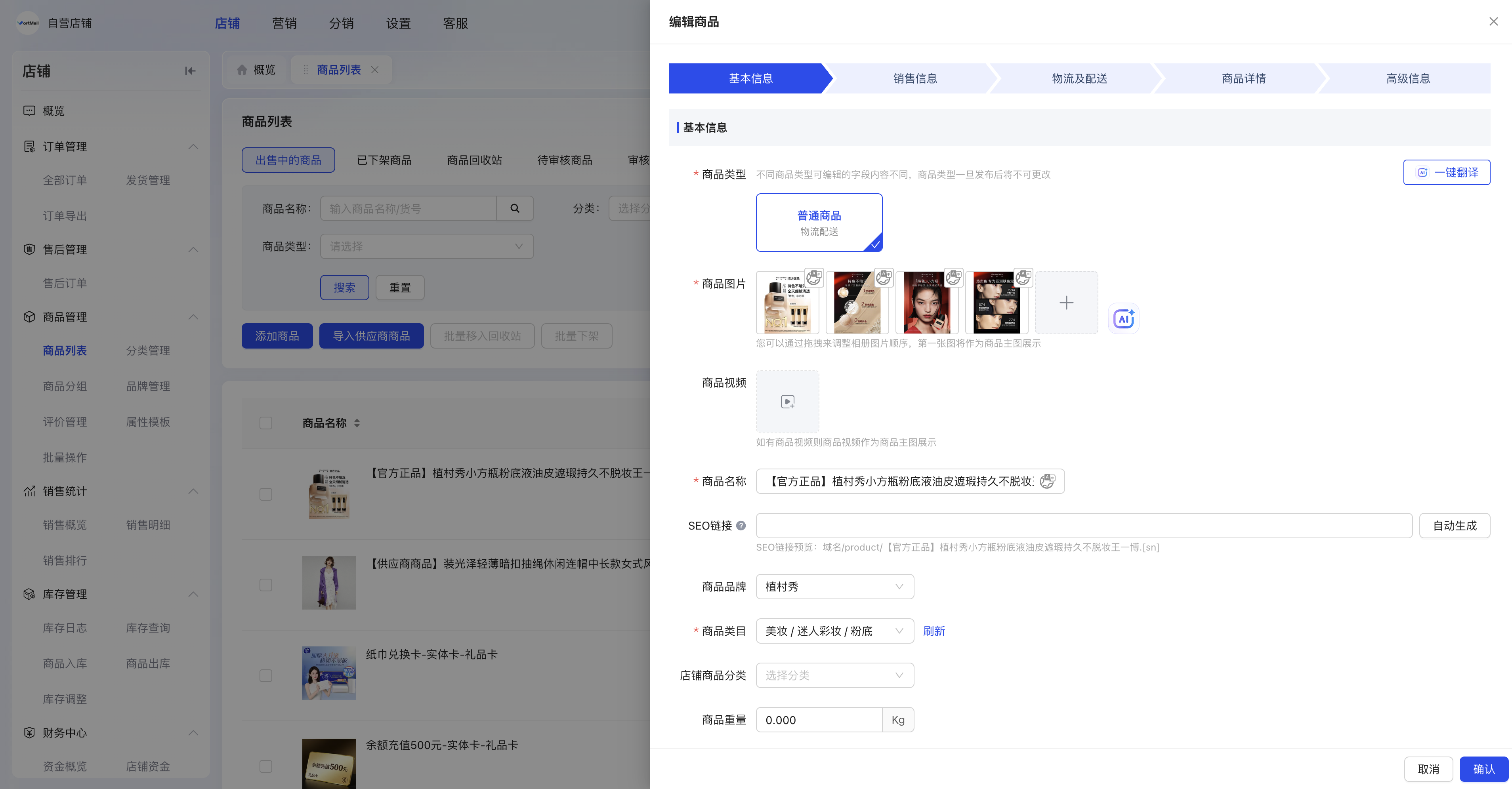The height and width of the screenshot is (789, 1512).
Task: Open the first product image thumbnail
Action: (787, 303)
